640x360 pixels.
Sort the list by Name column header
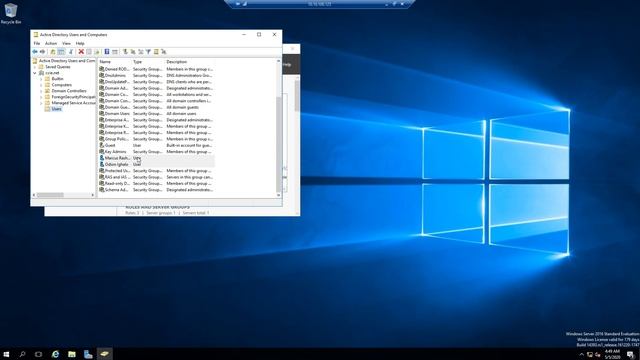click(105, 62)
